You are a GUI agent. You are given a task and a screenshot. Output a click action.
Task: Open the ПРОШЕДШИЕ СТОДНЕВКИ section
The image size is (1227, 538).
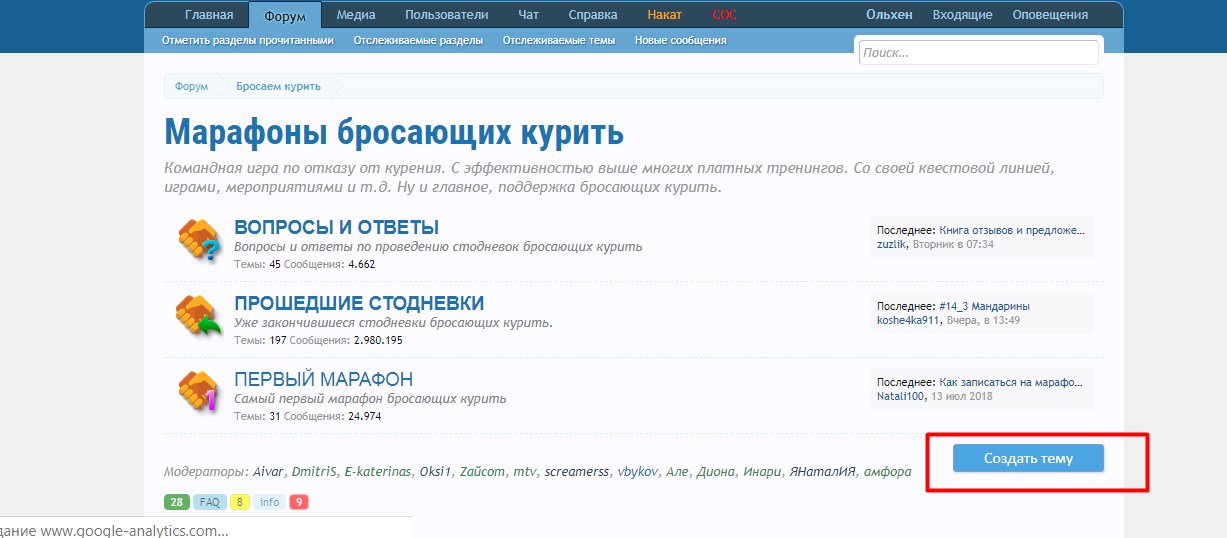(359, 303)
